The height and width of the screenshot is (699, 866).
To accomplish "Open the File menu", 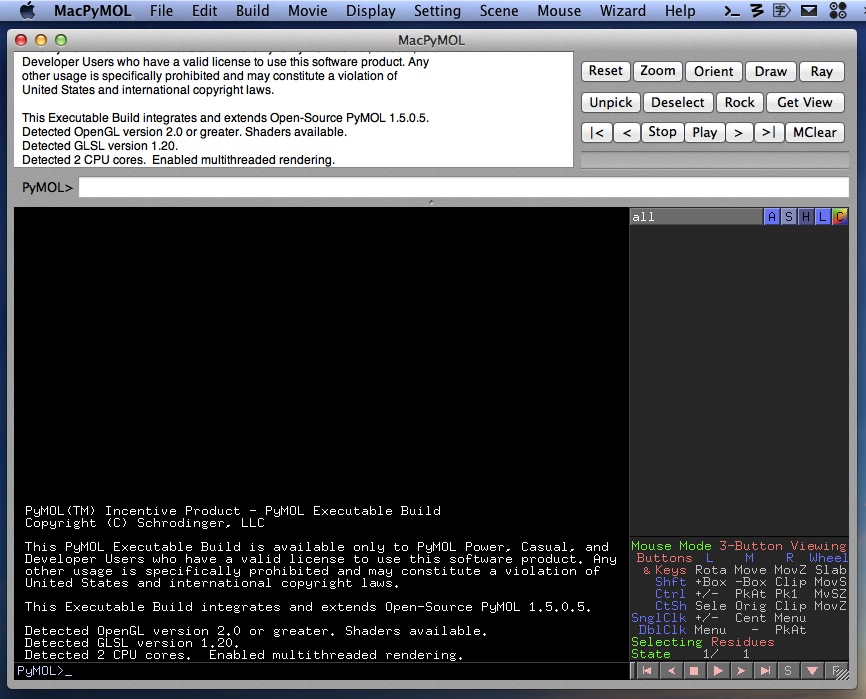I will click(x=161, y=10).
